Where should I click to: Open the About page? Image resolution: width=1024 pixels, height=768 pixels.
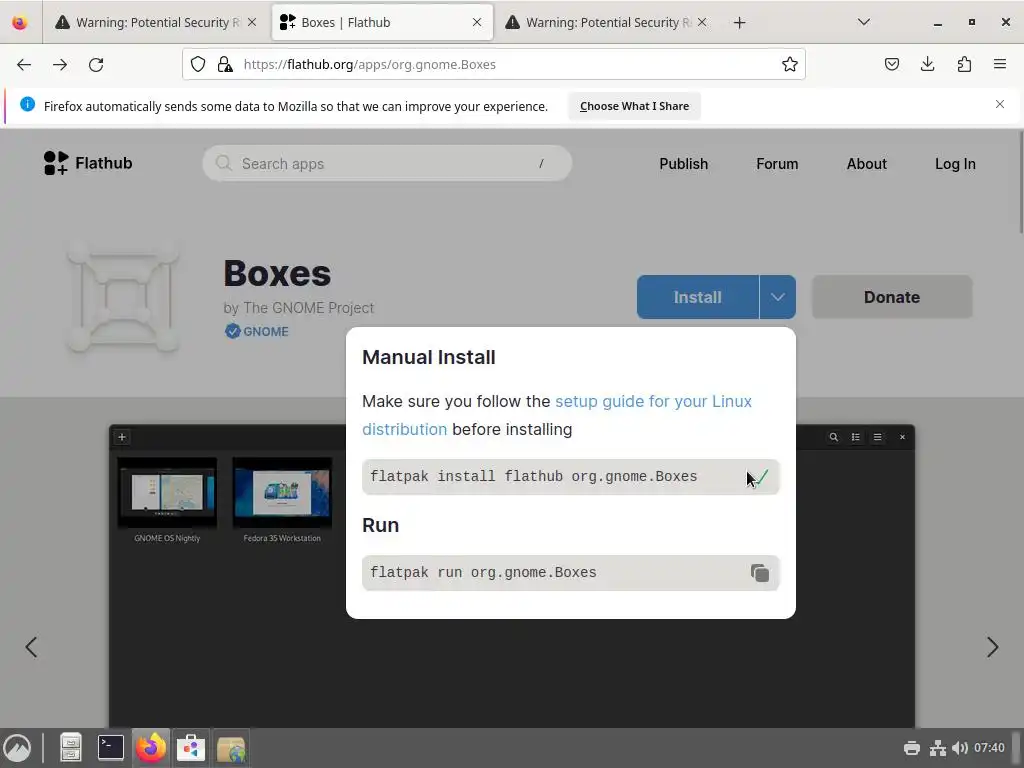867,164
